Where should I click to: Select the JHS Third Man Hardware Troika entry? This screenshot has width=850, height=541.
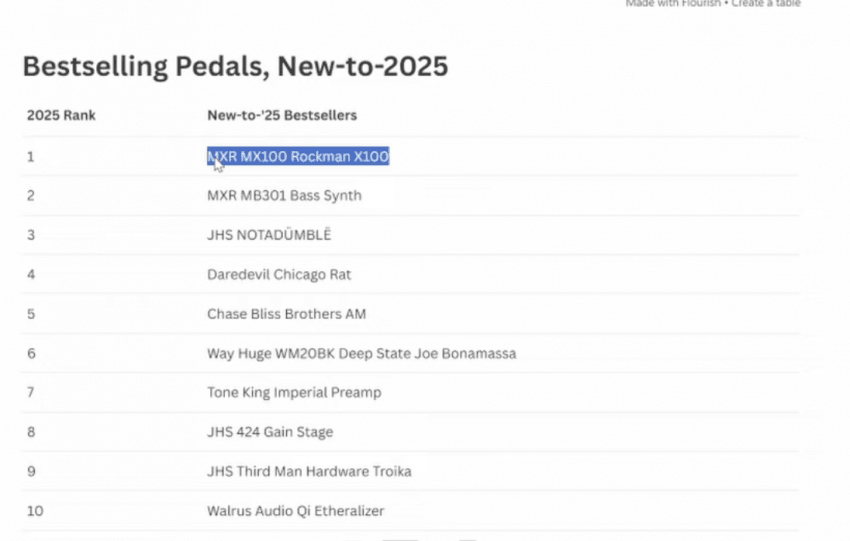(x=309, y=471)
